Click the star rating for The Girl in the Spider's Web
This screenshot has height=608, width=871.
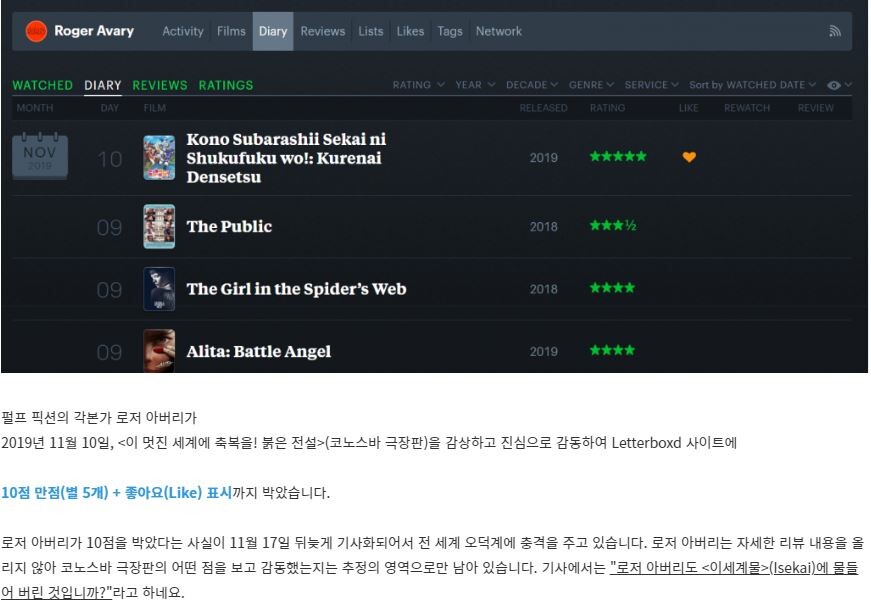pyautogui.click(x=611, y=289)
